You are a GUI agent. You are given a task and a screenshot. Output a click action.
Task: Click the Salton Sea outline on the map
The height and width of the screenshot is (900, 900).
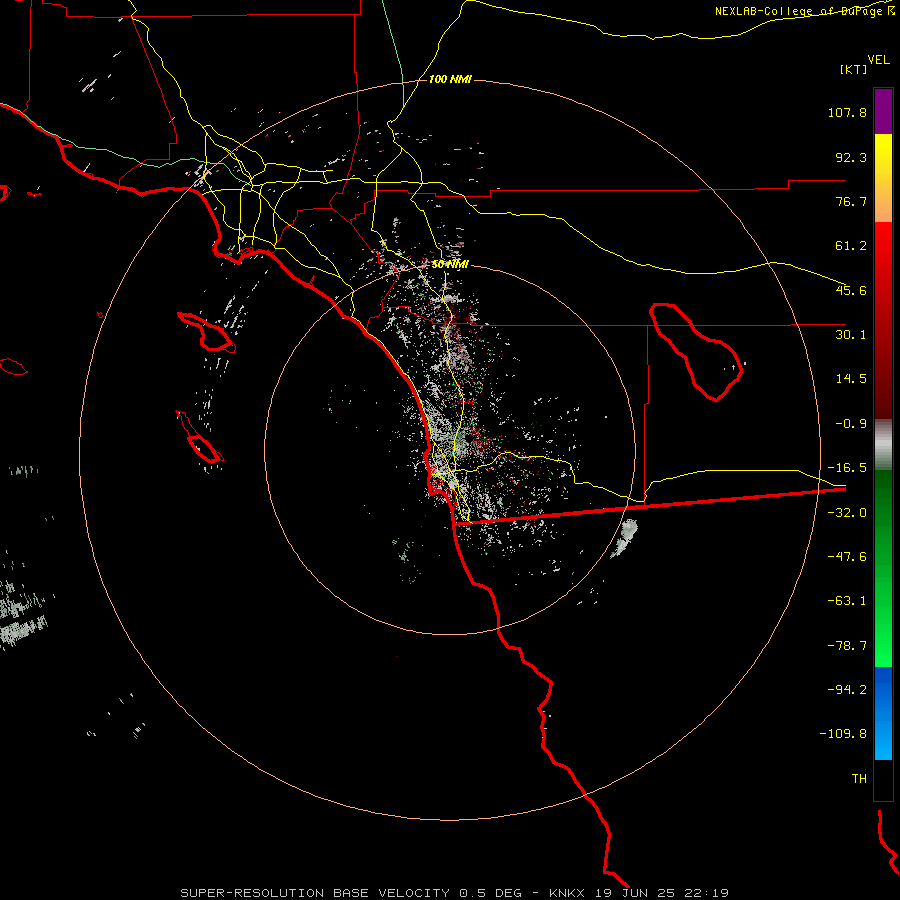coord(696,351)
